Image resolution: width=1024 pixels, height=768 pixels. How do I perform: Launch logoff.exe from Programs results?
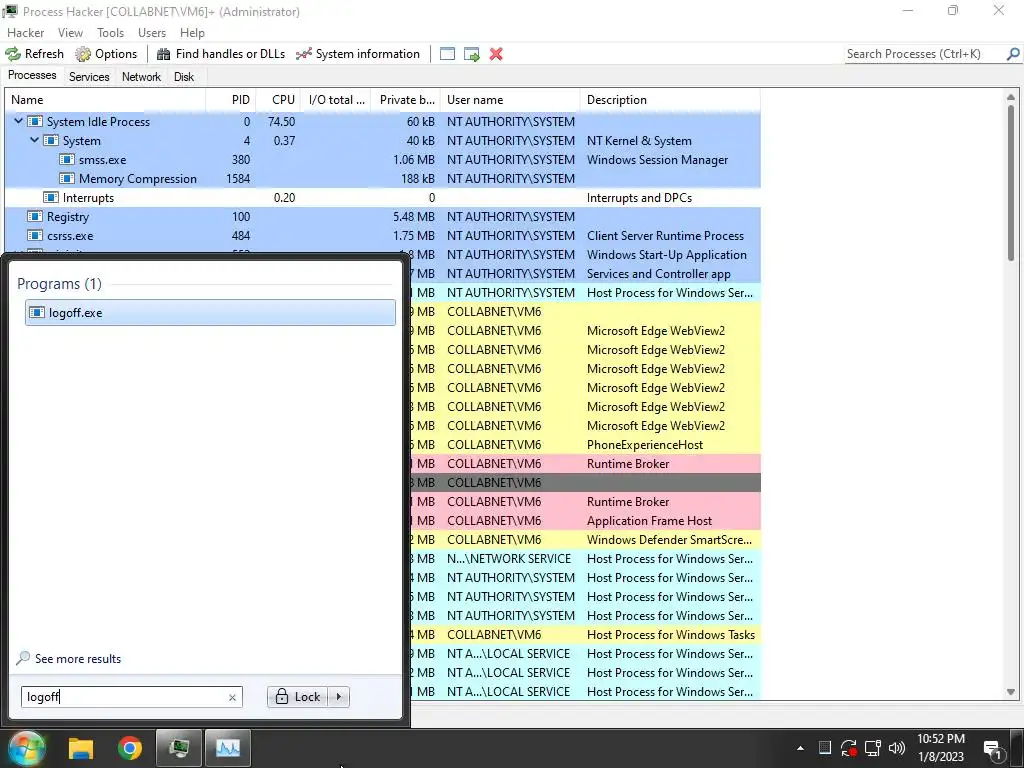click(210, 313)
